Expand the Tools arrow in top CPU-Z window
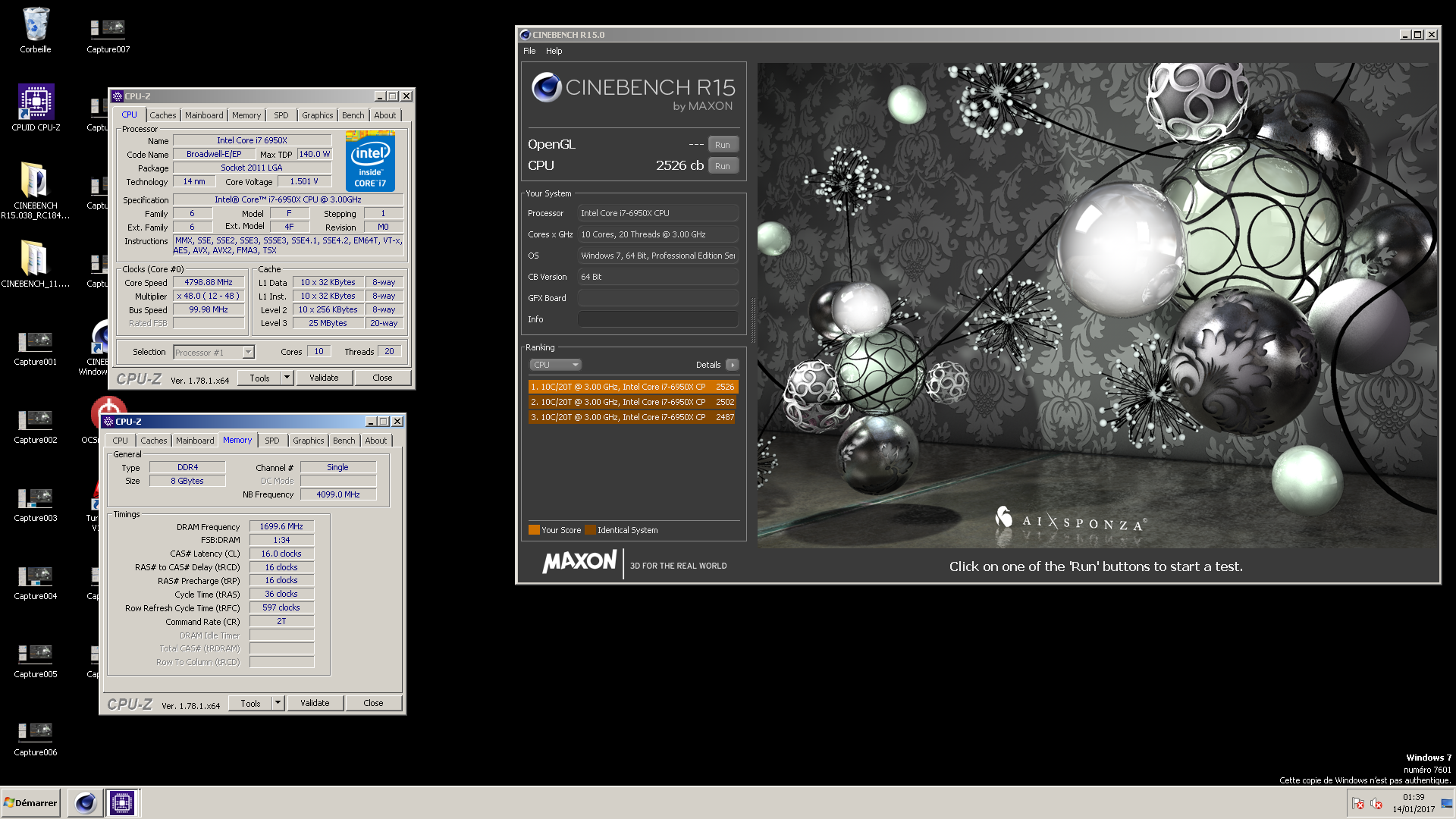The height and width of the screenshot is (819, 1456). pos(287,378)
